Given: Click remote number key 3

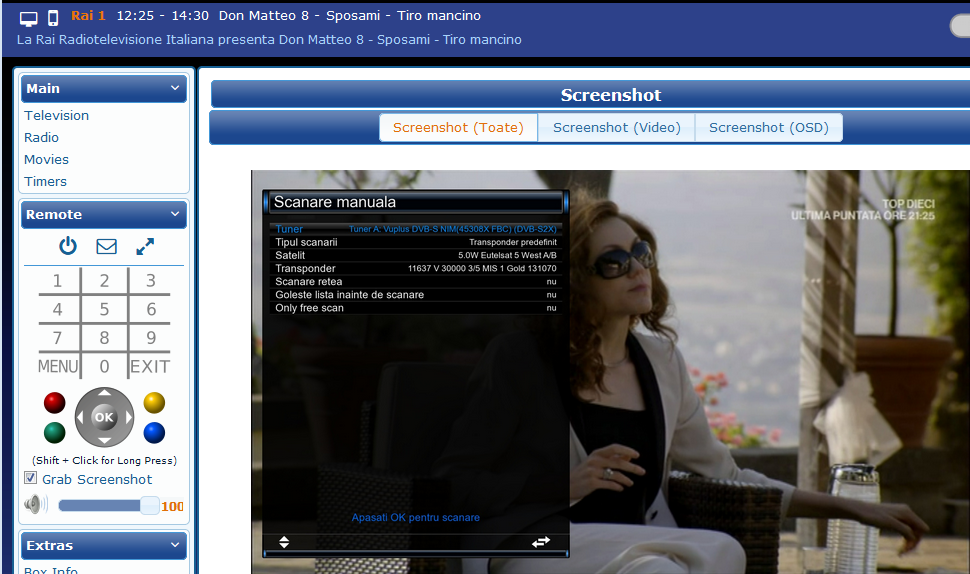Looking at the screenshot, I should (150, 281).
